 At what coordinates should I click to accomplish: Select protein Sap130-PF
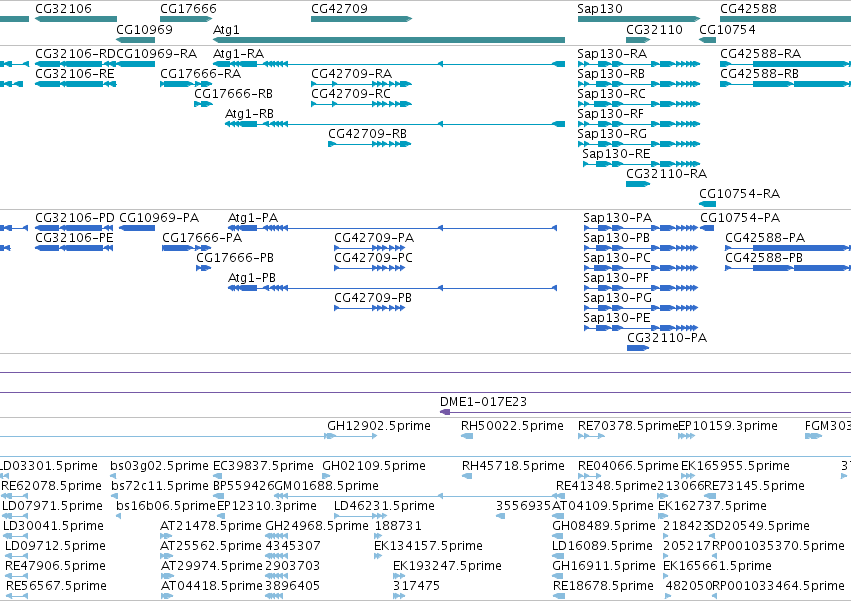(x=640, y=288)
